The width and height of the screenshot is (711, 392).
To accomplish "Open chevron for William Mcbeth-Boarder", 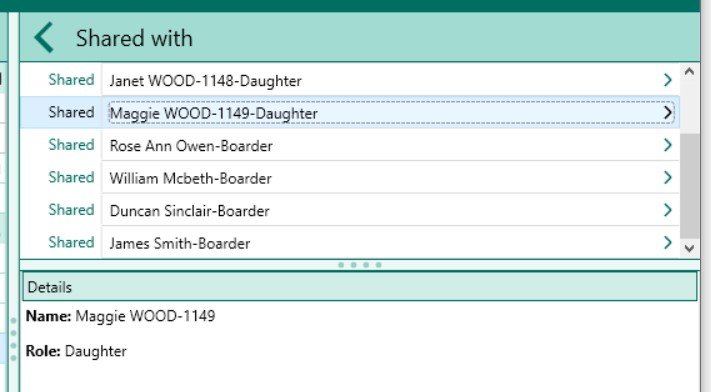I will pos(667,177).
